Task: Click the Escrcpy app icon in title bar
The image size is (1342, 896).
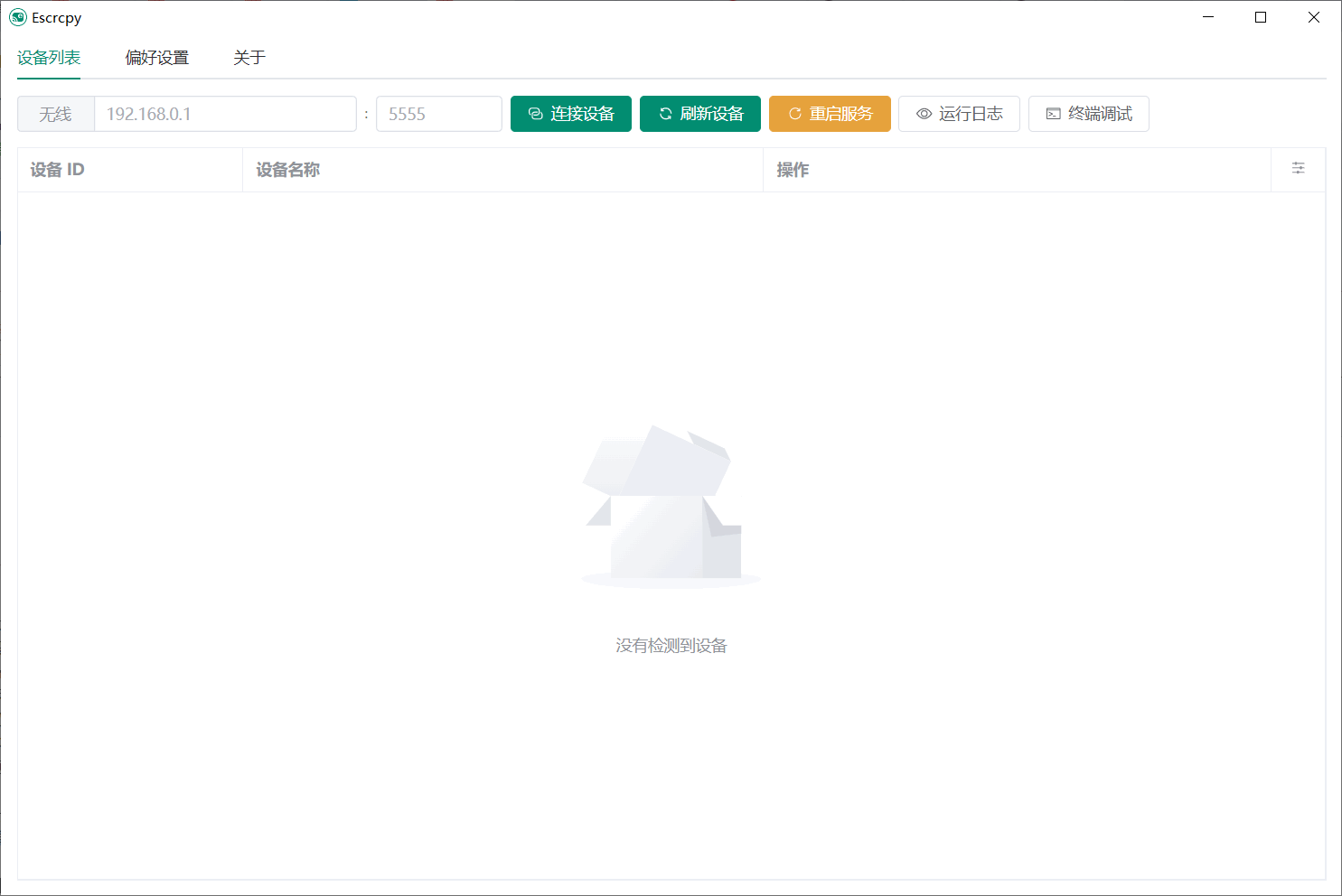Action: click(17, 18)
